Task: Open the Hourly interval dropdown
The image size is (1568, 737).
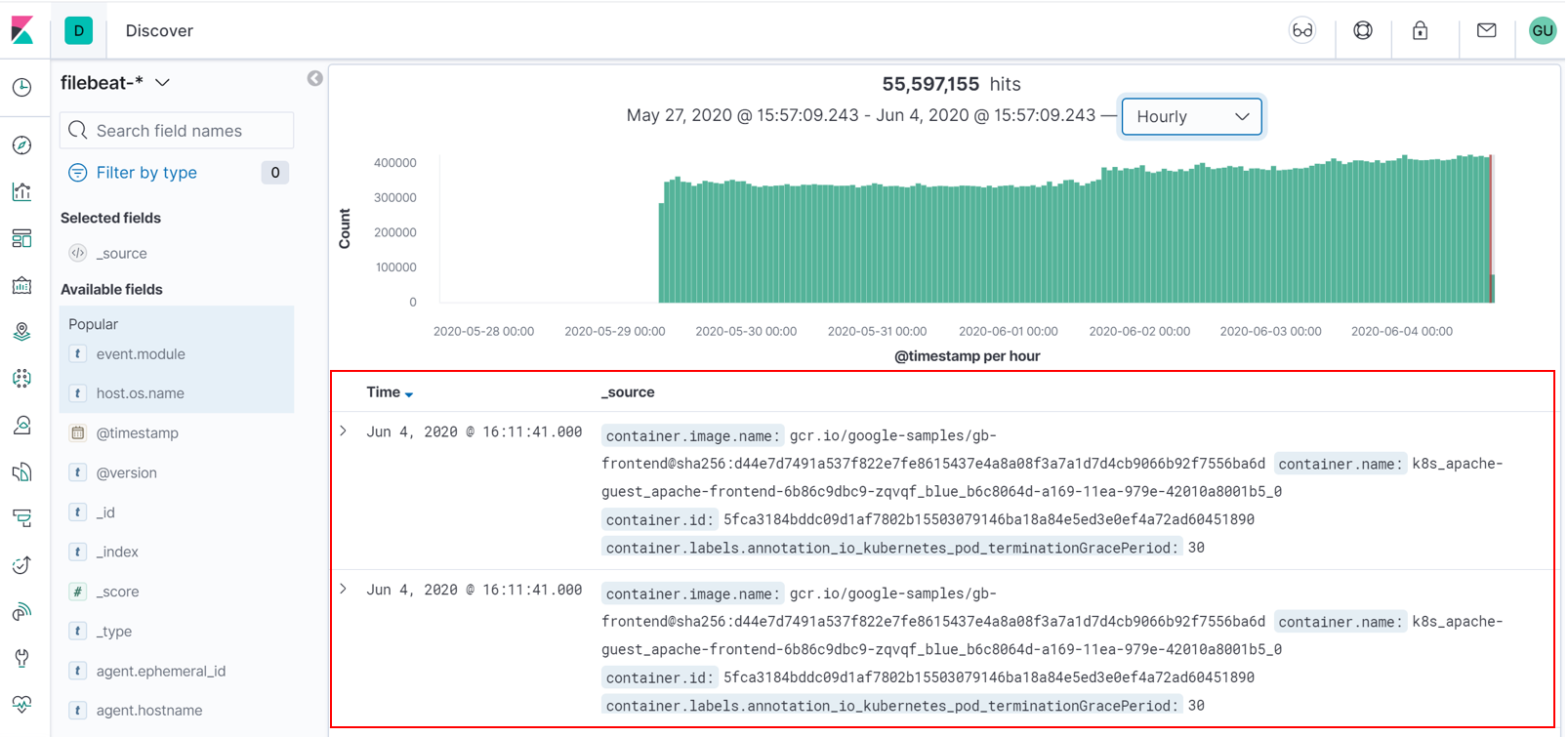Action: coord(1192,116)
